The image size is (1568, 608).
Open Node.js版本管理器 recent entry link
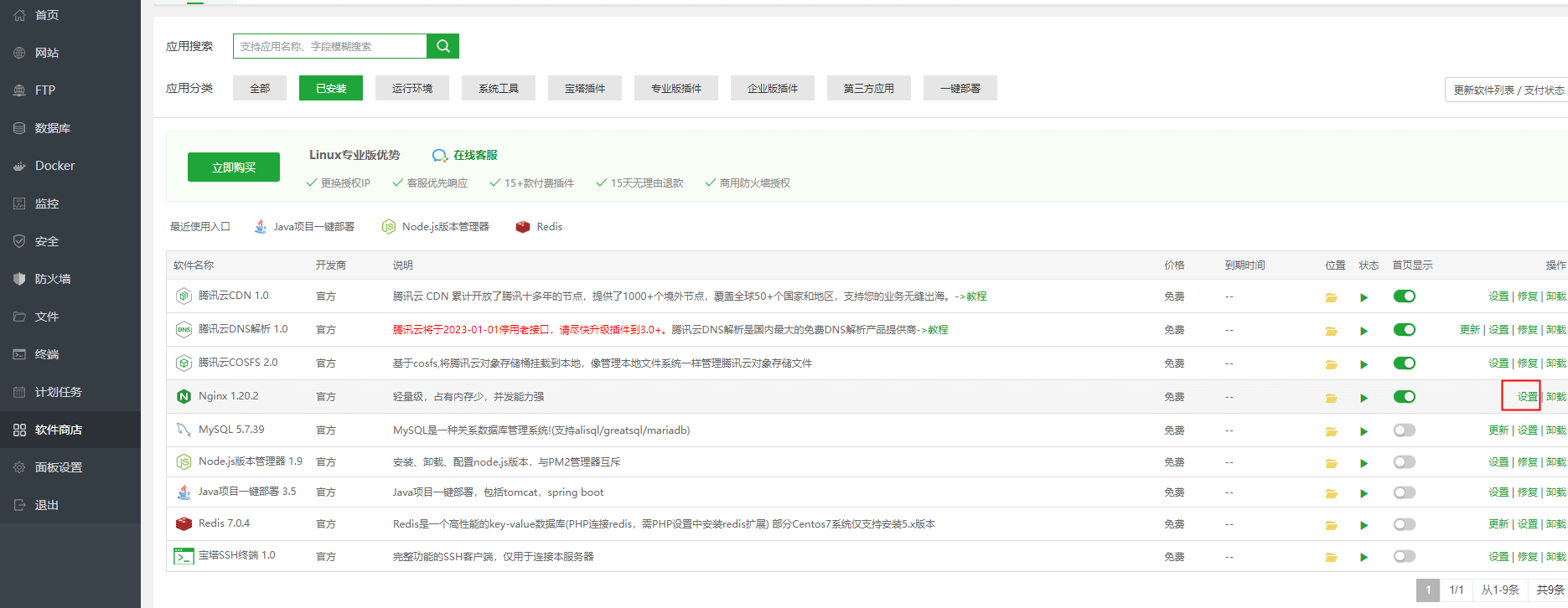[x=445, y=227]
